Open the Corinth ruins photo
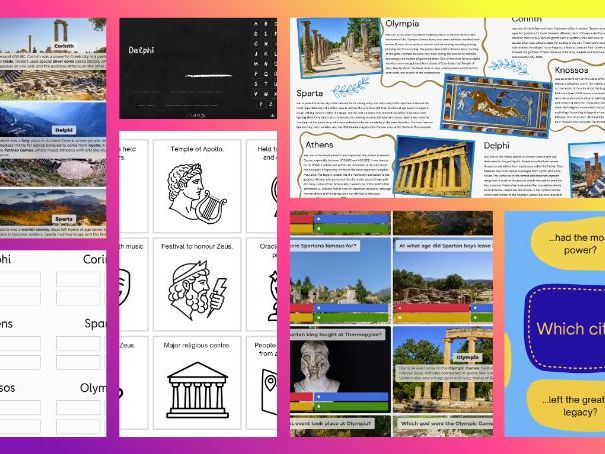 53,58
